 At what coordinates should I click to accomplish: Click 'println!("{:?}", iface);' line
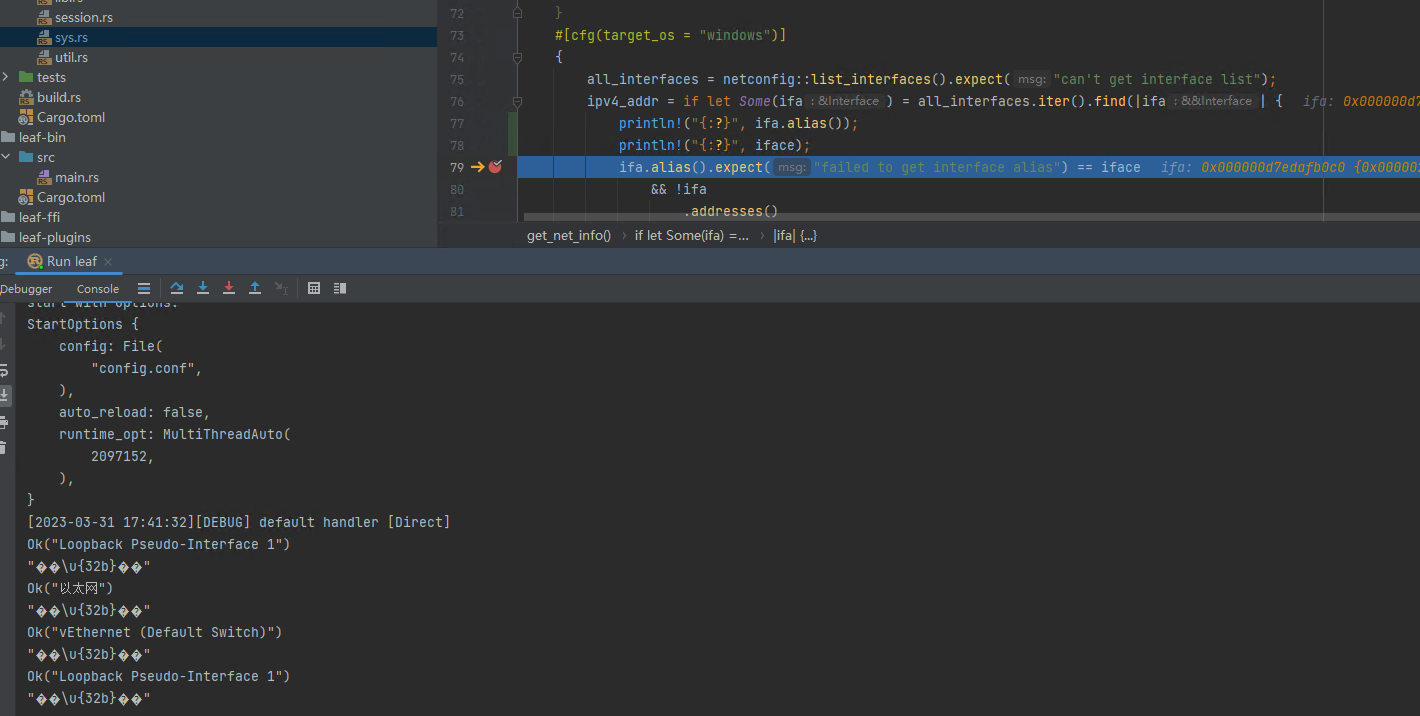click(715, 145)
